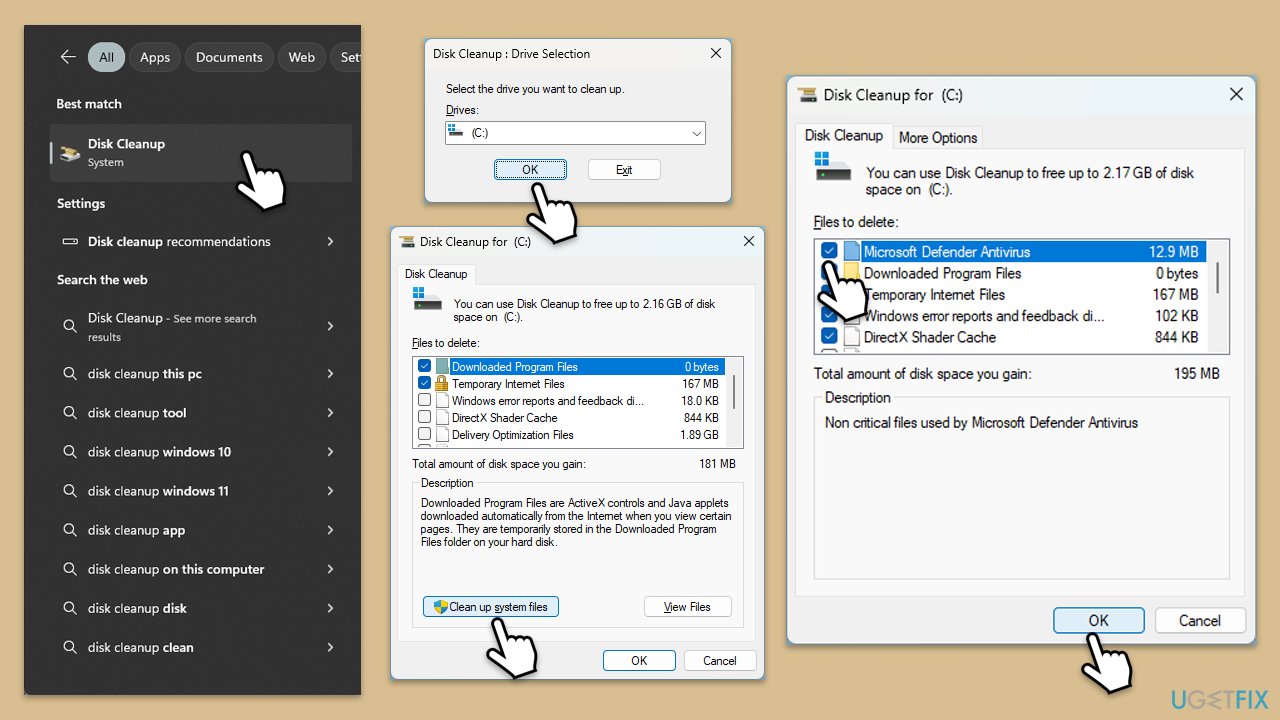Expand 'disk cleanup on this computer' chevron
The height and width of the screenshot is (720, 1280).
[330, 569]
